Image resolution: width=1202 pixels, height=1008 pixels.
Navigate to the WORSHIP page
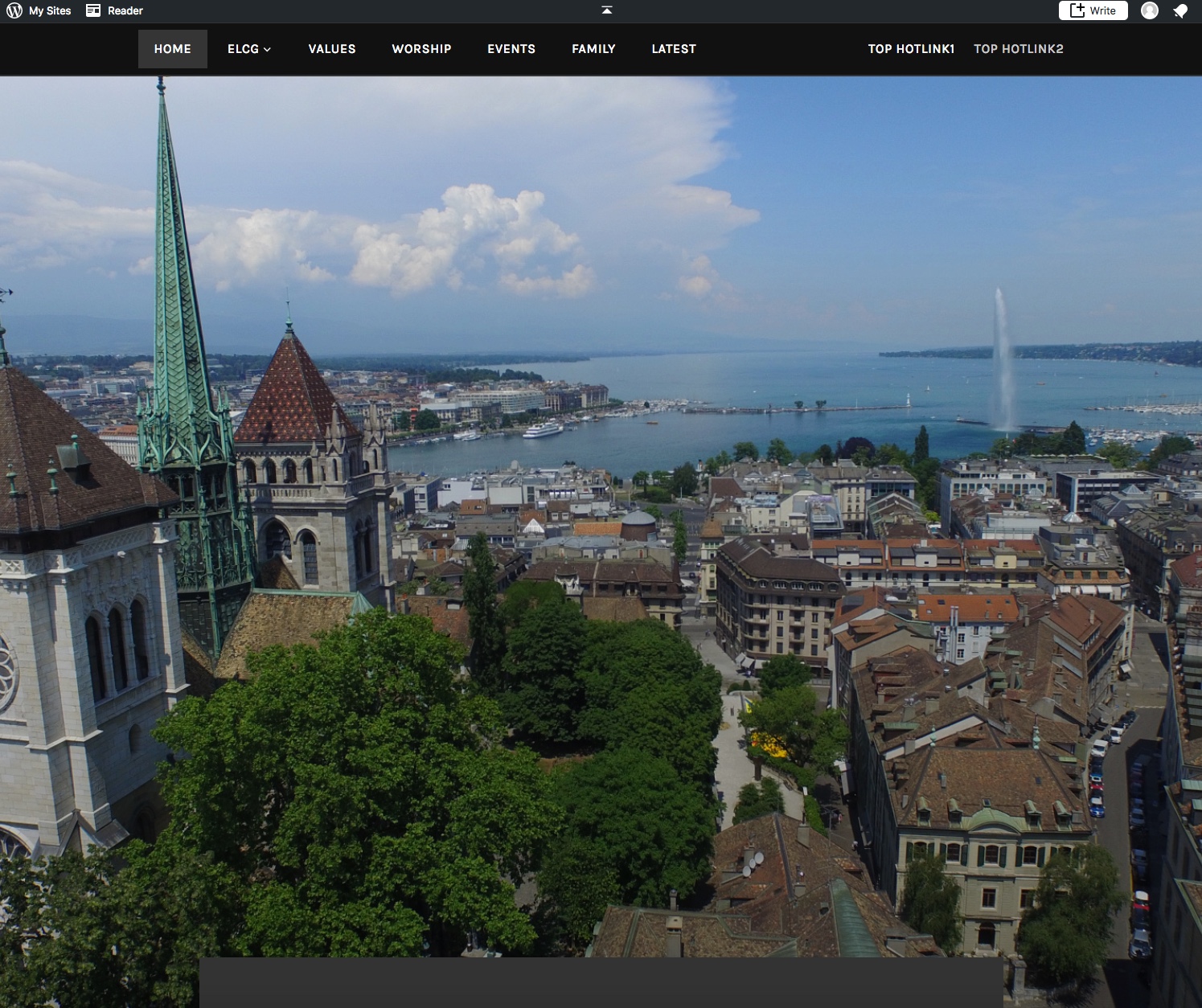pyautogui.click(x=421, y=49)
